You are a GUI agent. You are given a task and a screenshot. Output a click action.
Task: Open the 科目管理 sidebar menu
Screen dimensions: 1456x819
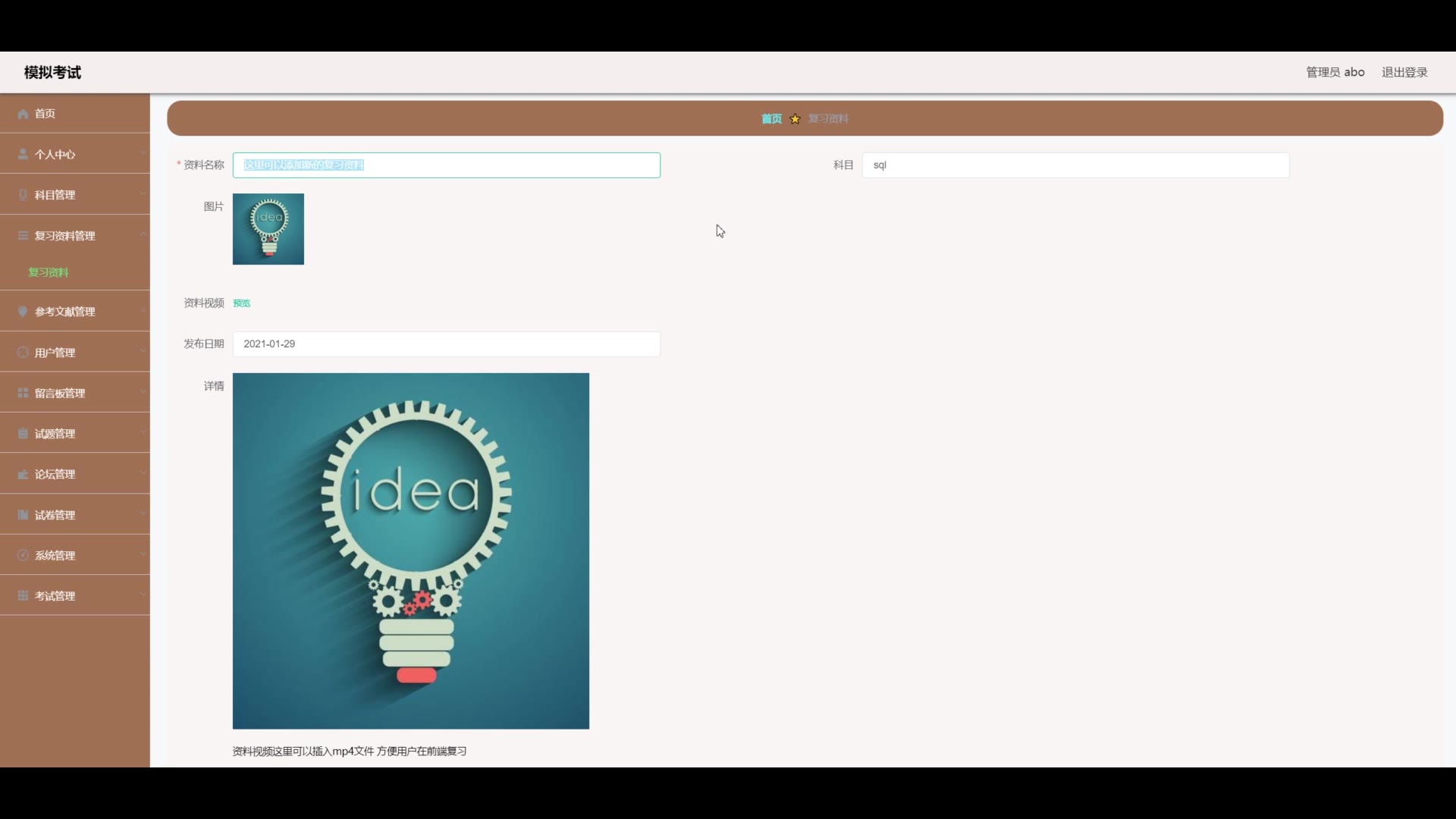(x=75, y=195)
